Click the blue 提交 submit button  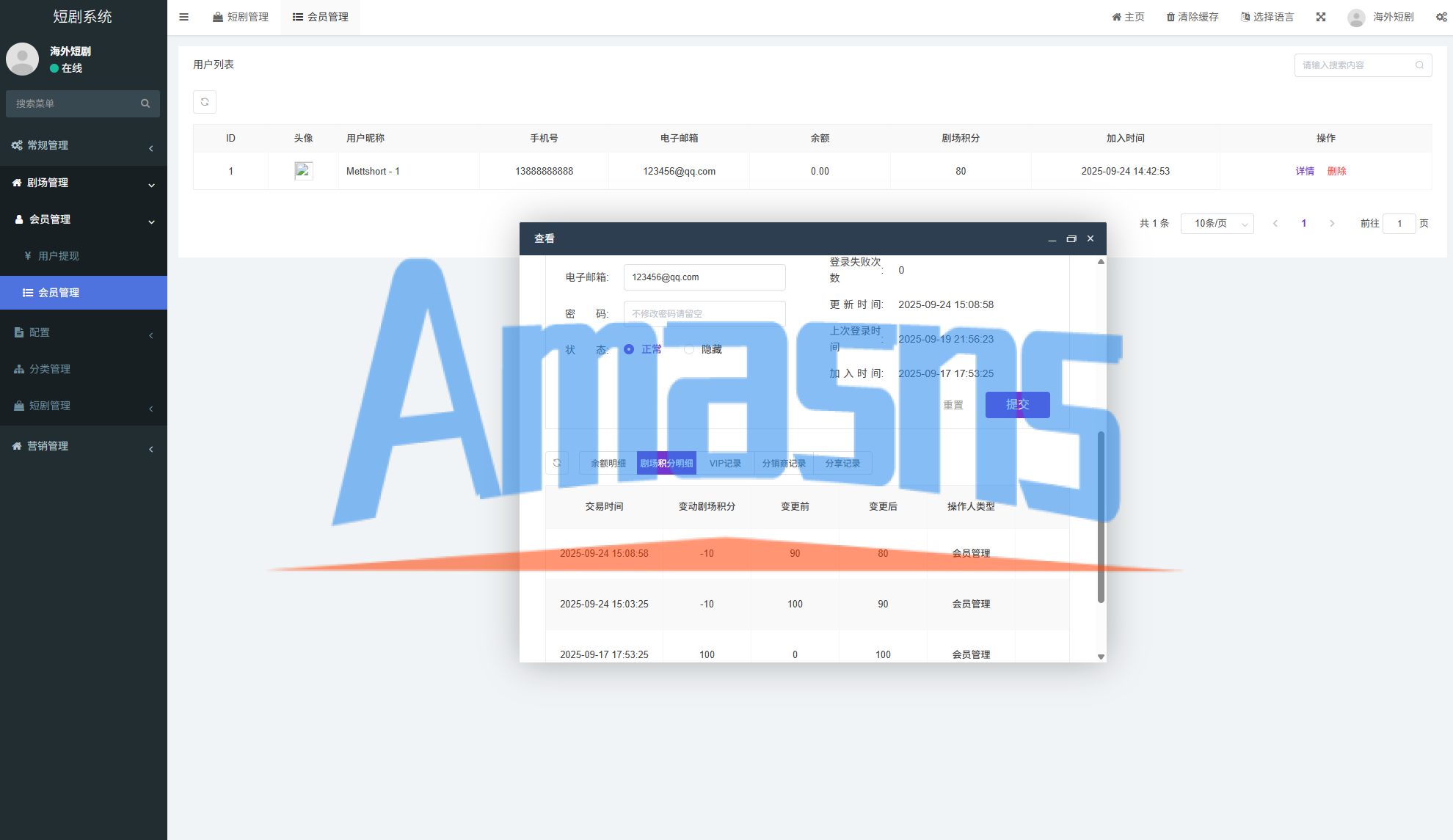(1017, 404)
